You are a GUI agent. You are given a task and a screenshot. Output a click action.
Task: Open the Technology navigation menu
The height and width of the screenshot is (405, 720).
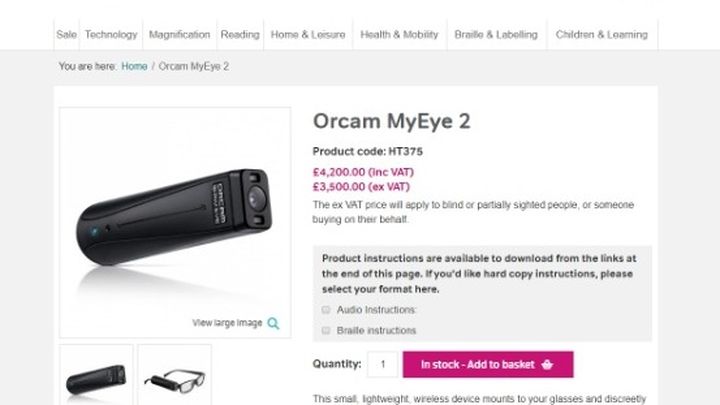point(111,34)
